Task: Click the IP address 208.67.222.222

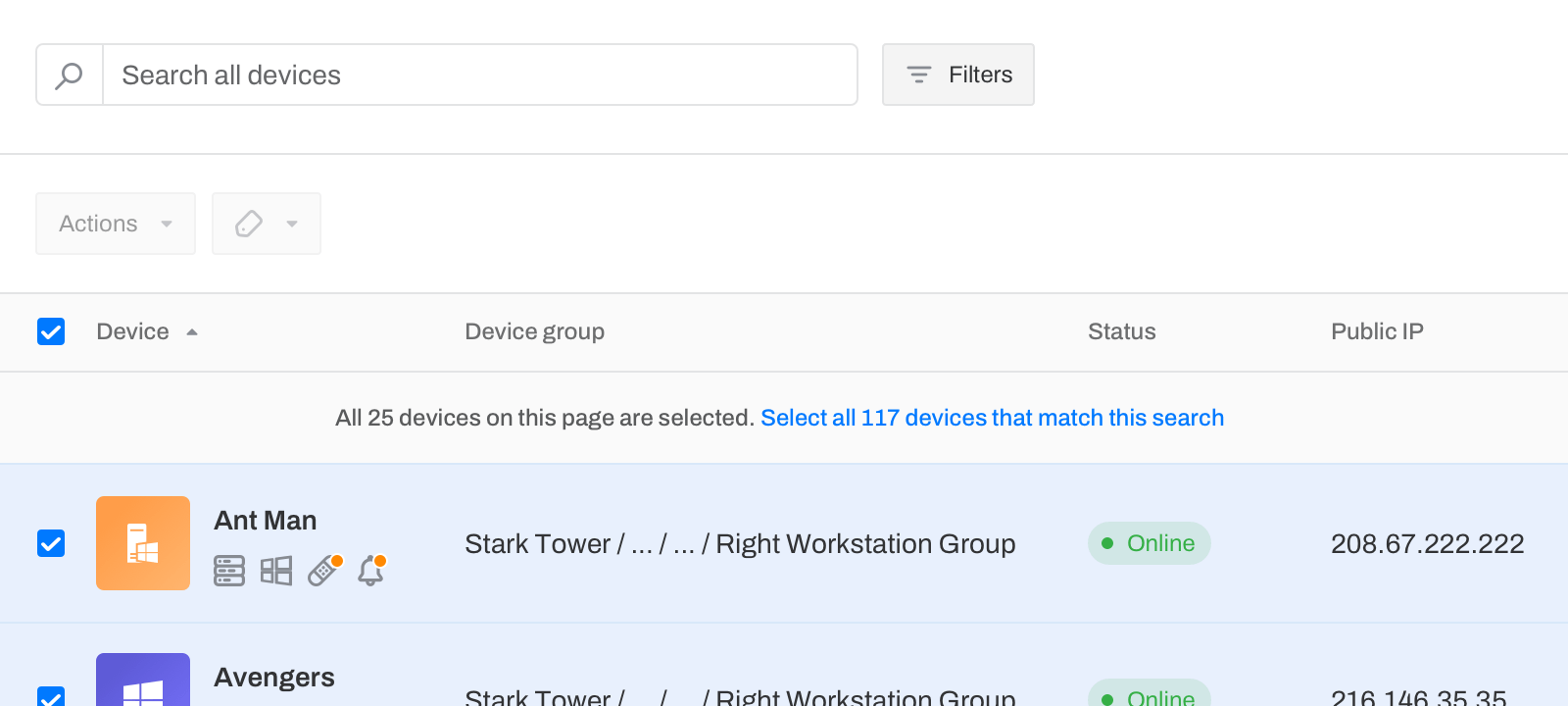Action: coord(1428,543)
